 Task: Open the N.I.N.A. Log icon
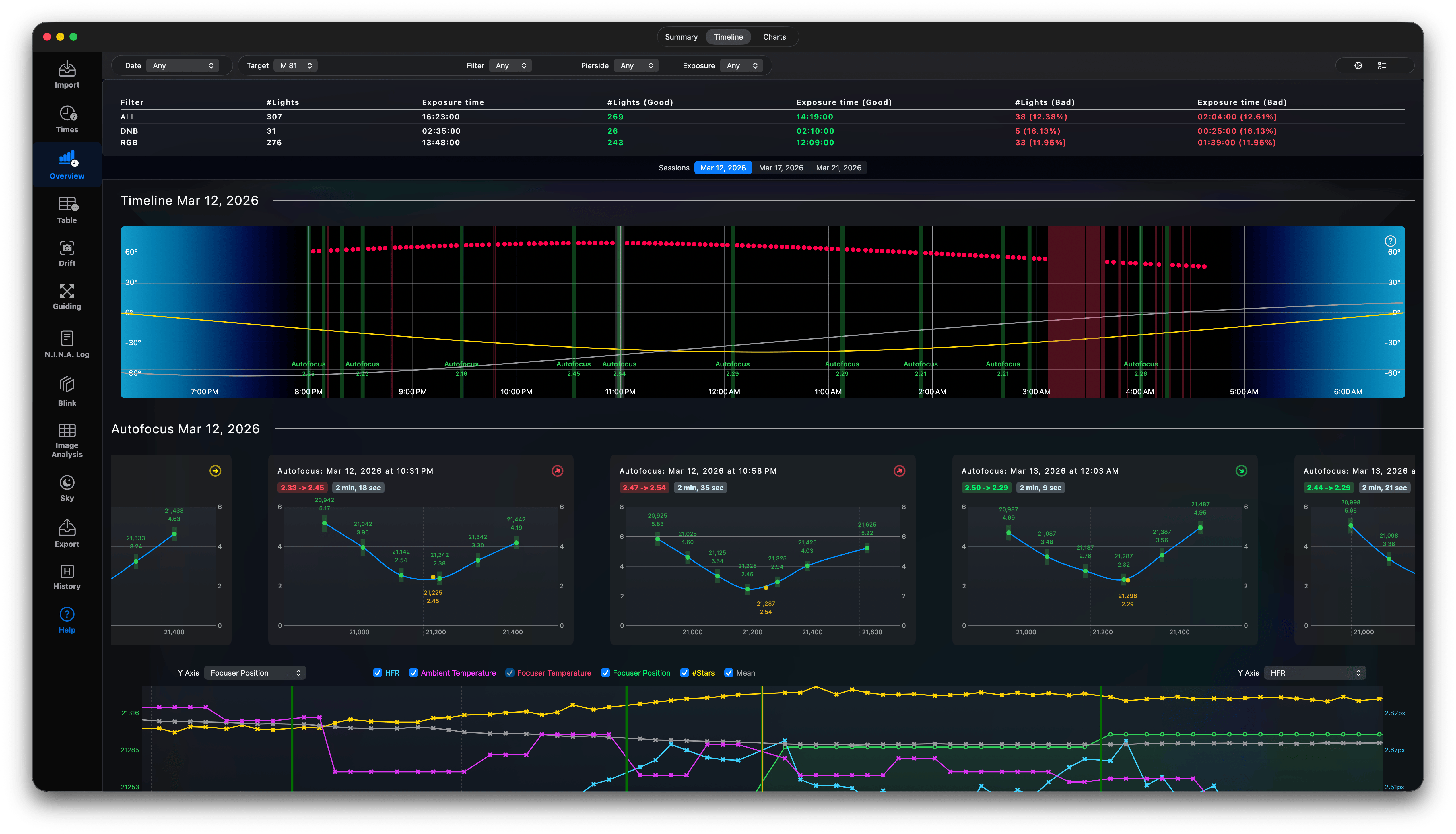[67, 338]
